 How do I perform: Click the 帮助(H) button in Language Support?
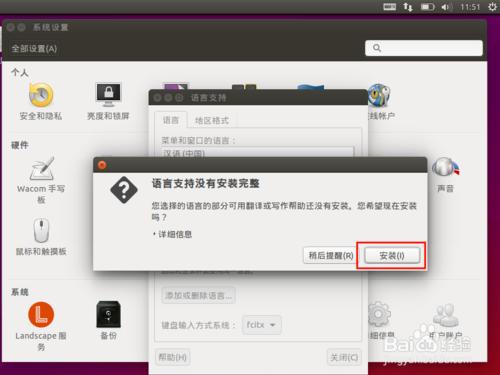click(x=172, y=357)
